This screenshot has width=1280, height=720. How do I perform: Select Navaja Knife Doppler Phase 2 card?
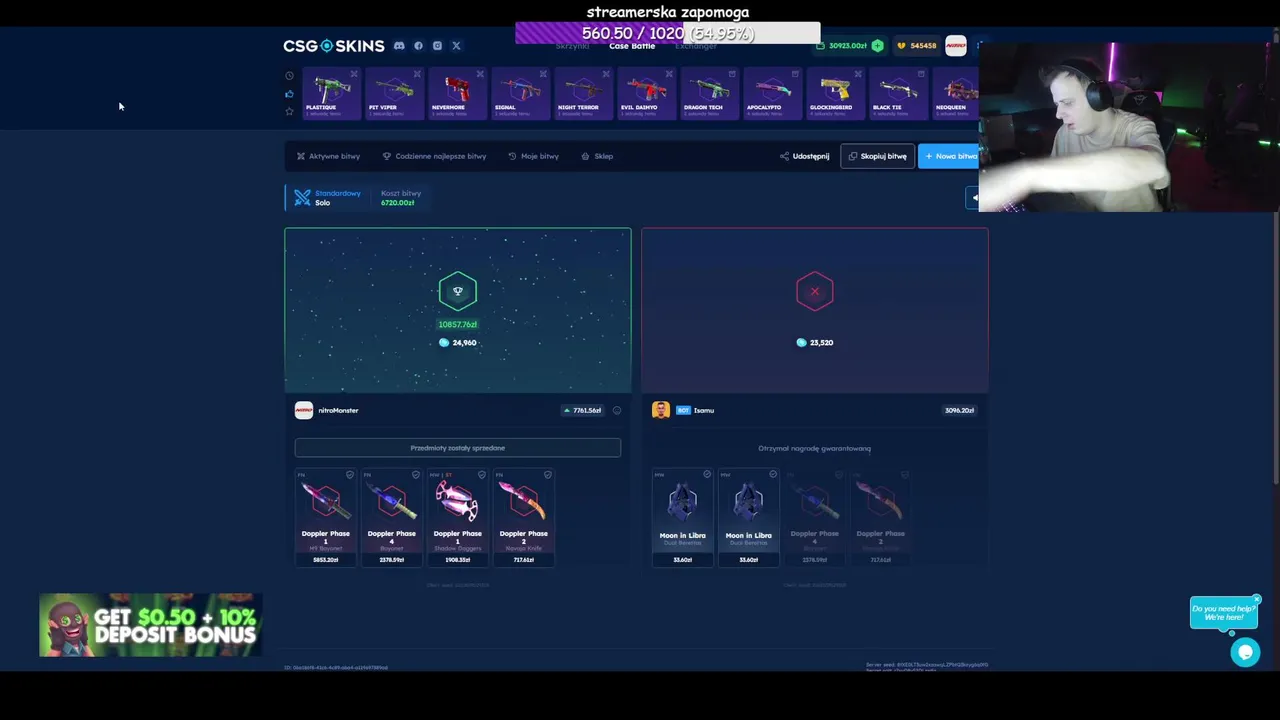(x=524, y=518)
